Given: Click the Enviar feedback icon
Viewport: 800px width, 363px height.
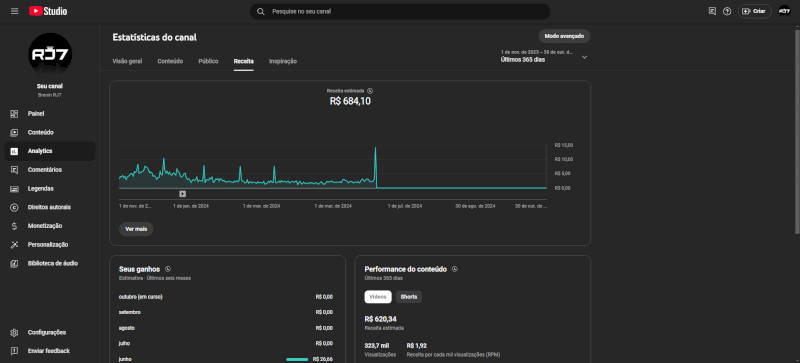Looking at the screenshot, I should click(x=14, y=351).
